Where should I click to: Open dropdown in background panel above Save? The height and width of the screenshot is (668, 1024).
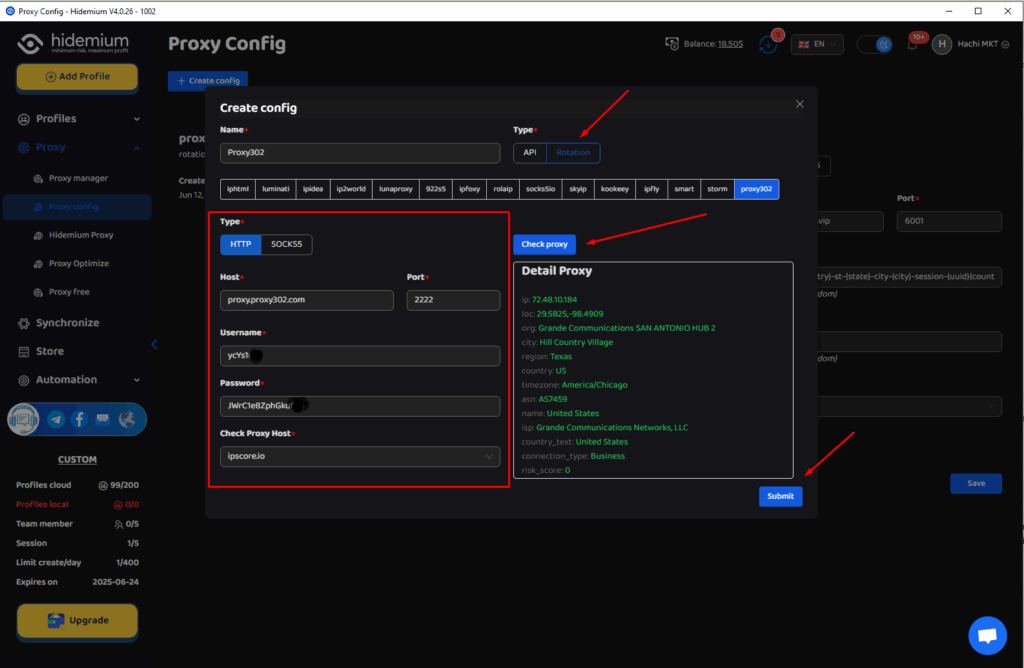(909, 406)
